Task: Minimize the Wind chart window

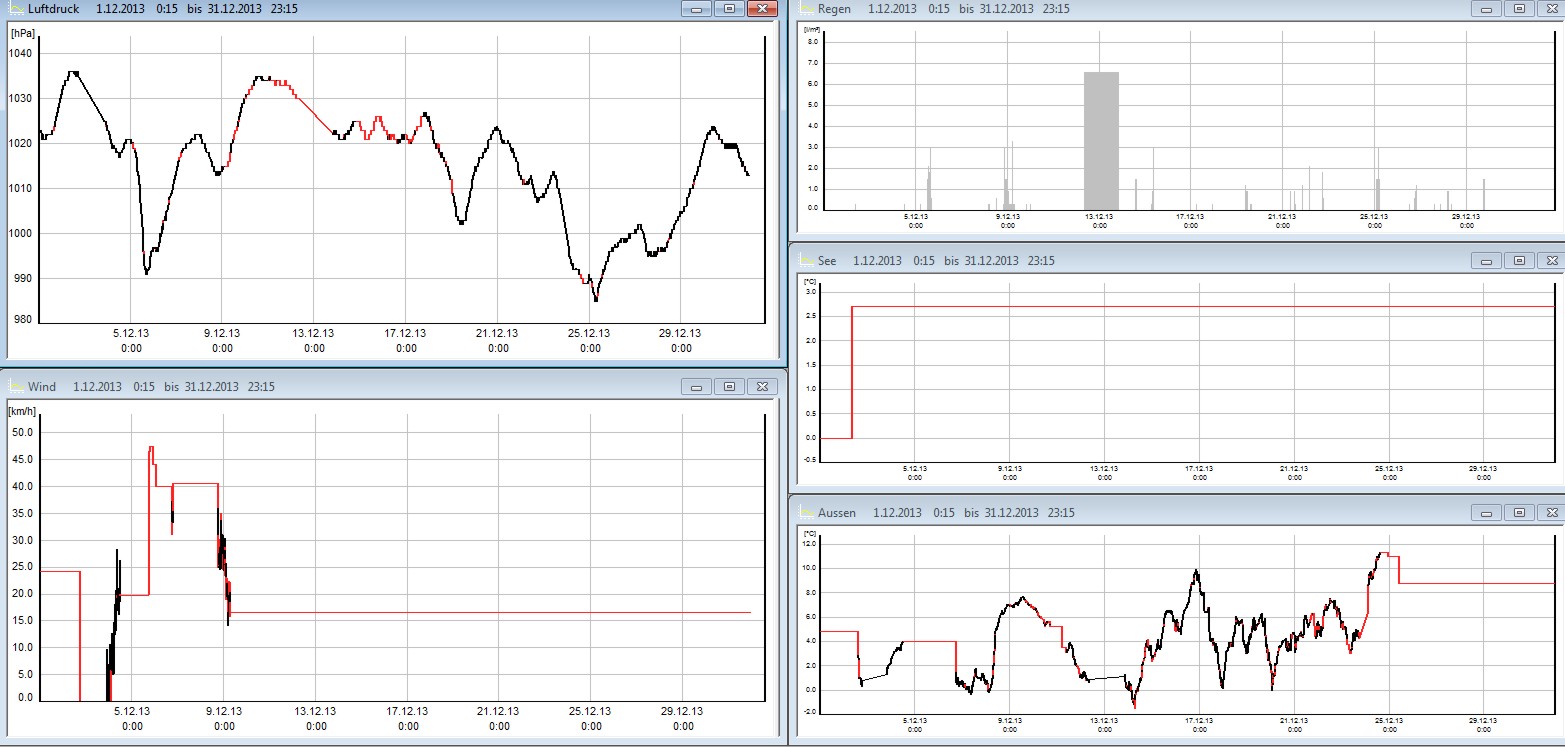Action: click(x=696, y=387)
